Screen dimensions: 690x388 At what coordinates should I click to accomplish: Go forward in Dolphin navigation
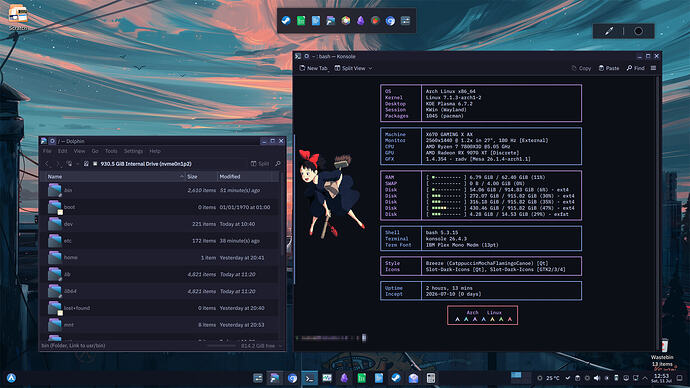[x=59, y=164]
